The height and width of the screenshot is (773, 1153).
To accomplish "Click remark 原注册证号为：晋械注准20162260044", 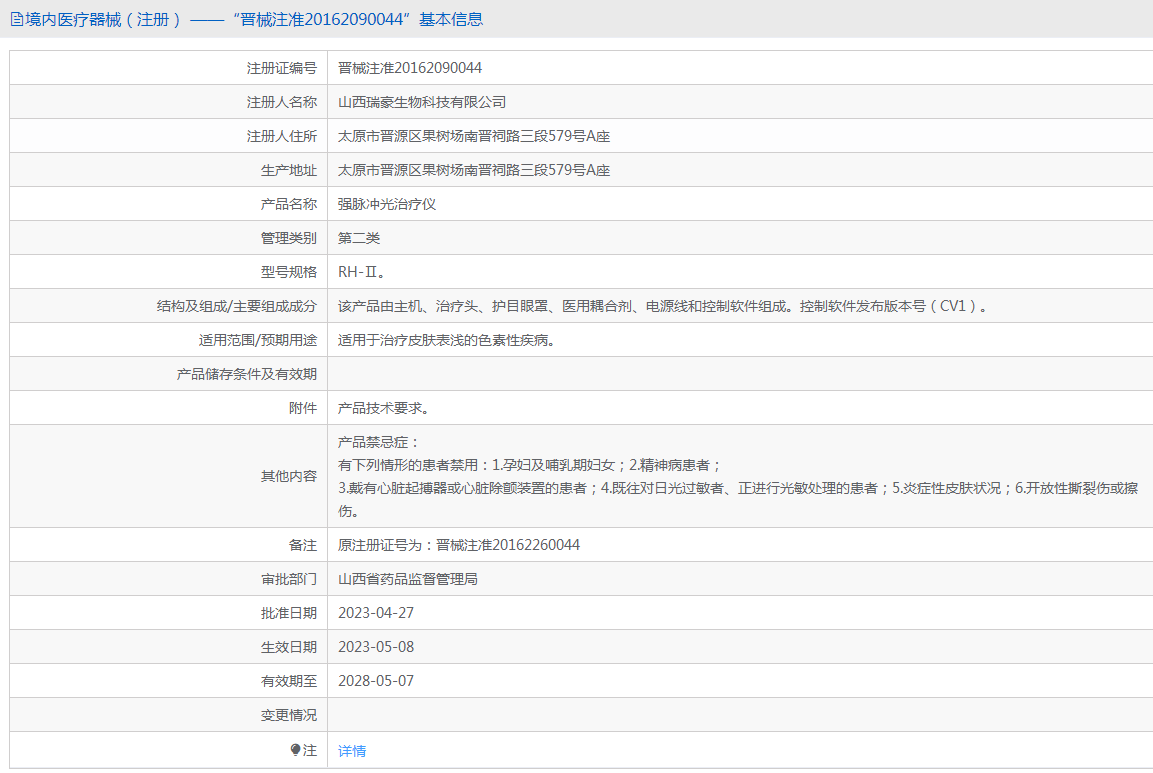I will [x=459, y=545].
